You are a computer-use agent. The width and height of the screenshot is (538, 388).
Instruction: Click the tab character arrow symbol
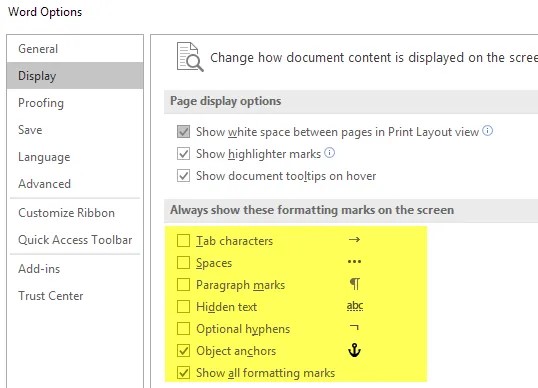354,239
